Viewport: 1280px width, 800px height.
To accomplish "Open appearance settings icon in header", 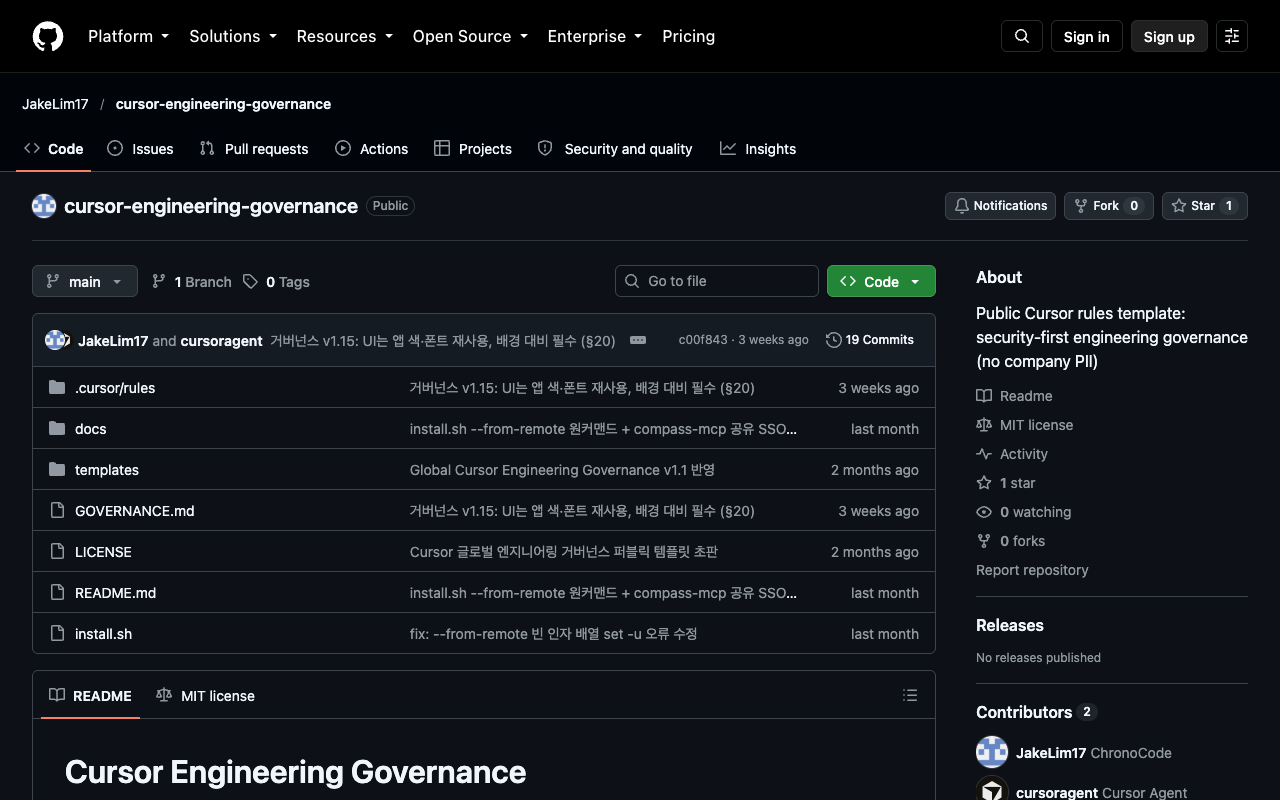I will tap(1232, 36).
